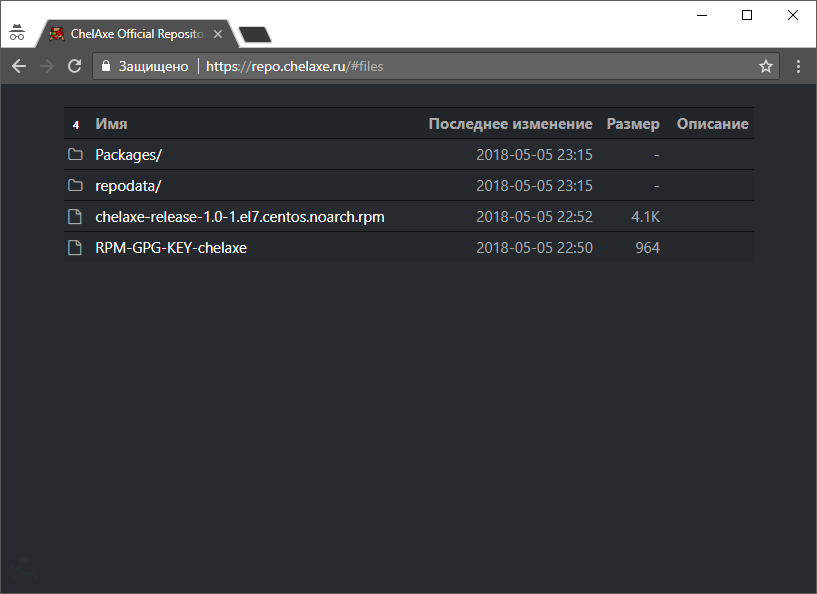Click the back navigation arrow
The height and width of the screenshot is (594, 817).
[x=18, y=66]
